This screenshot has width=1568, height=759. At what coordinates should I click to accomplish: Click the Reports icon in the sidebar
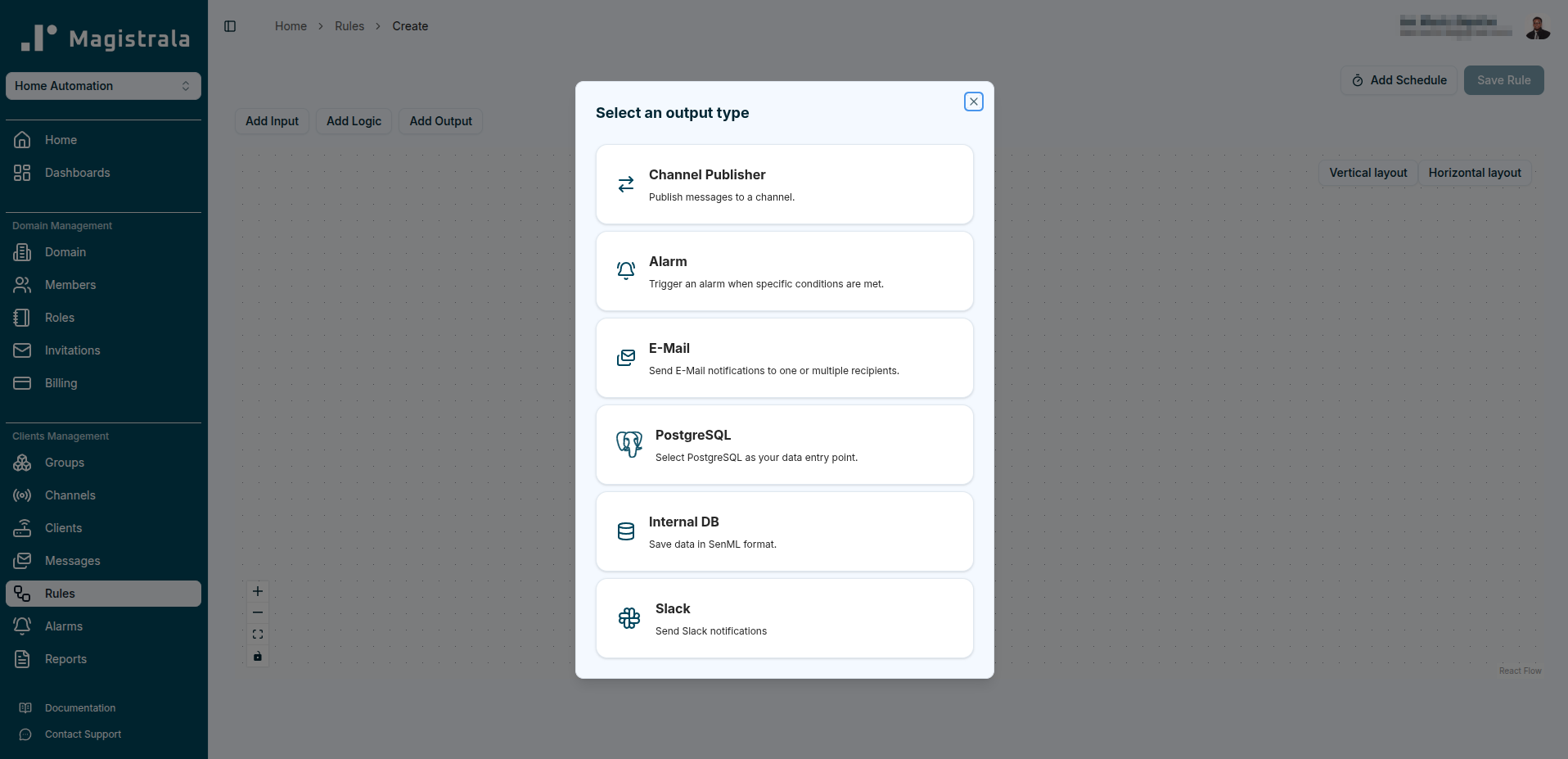(x=23, y=658)
